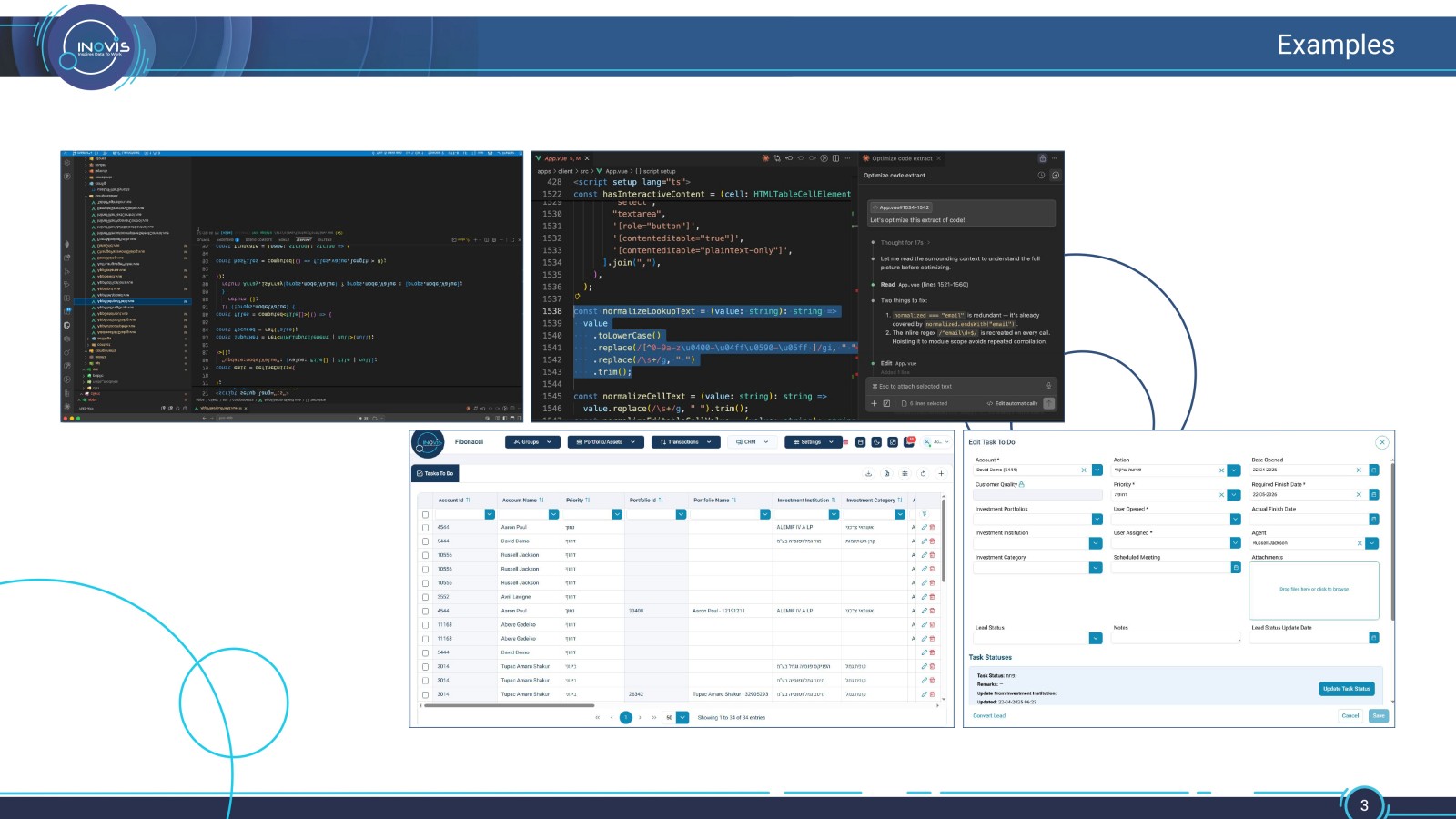Click the edit pencil icon in the Aaron Paul row
Image resolution: width=1456 pixels, height=819 pixels.
click(x=924, y=527)
